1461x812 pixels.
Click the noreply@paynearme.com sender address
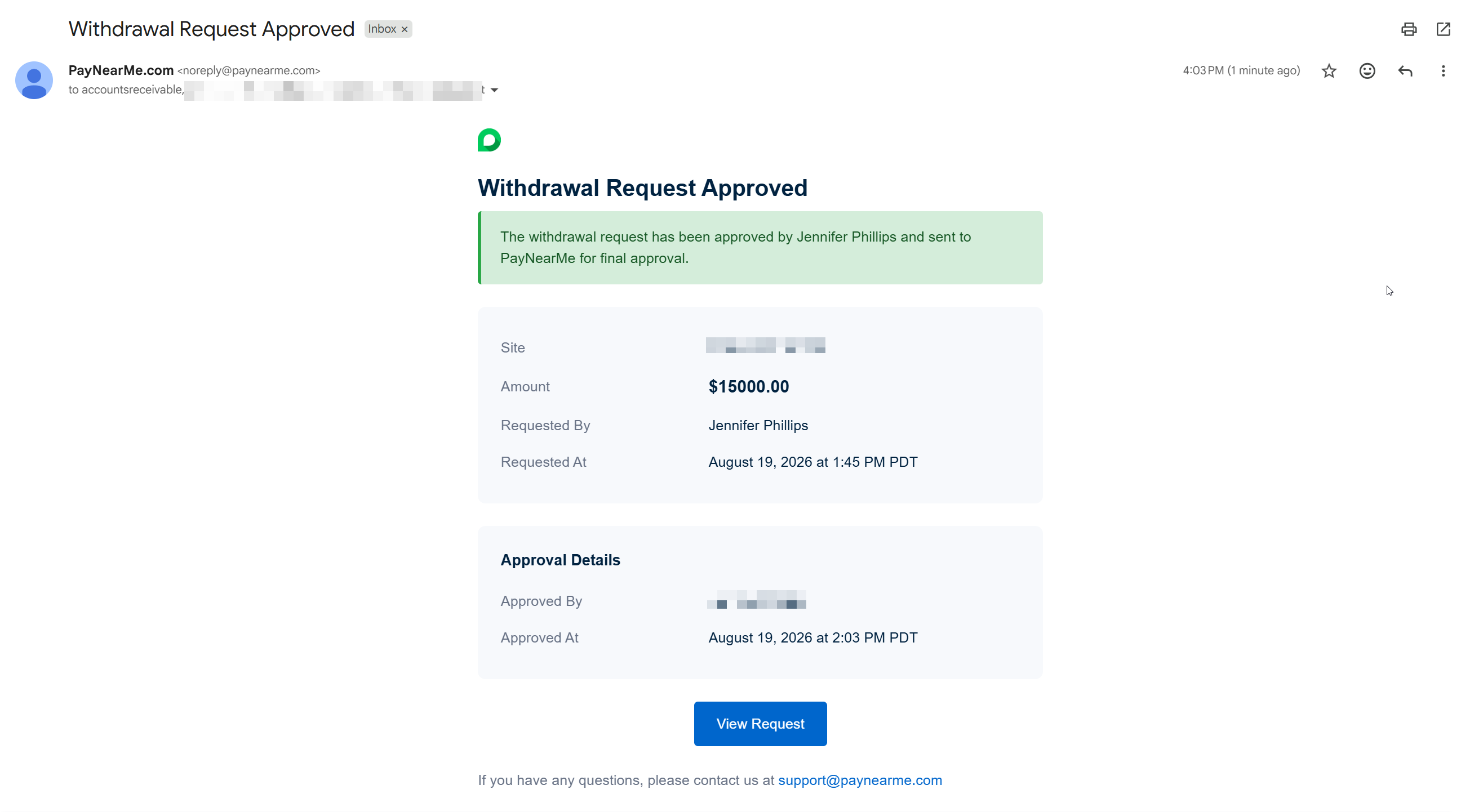click(x=248, y=71)
